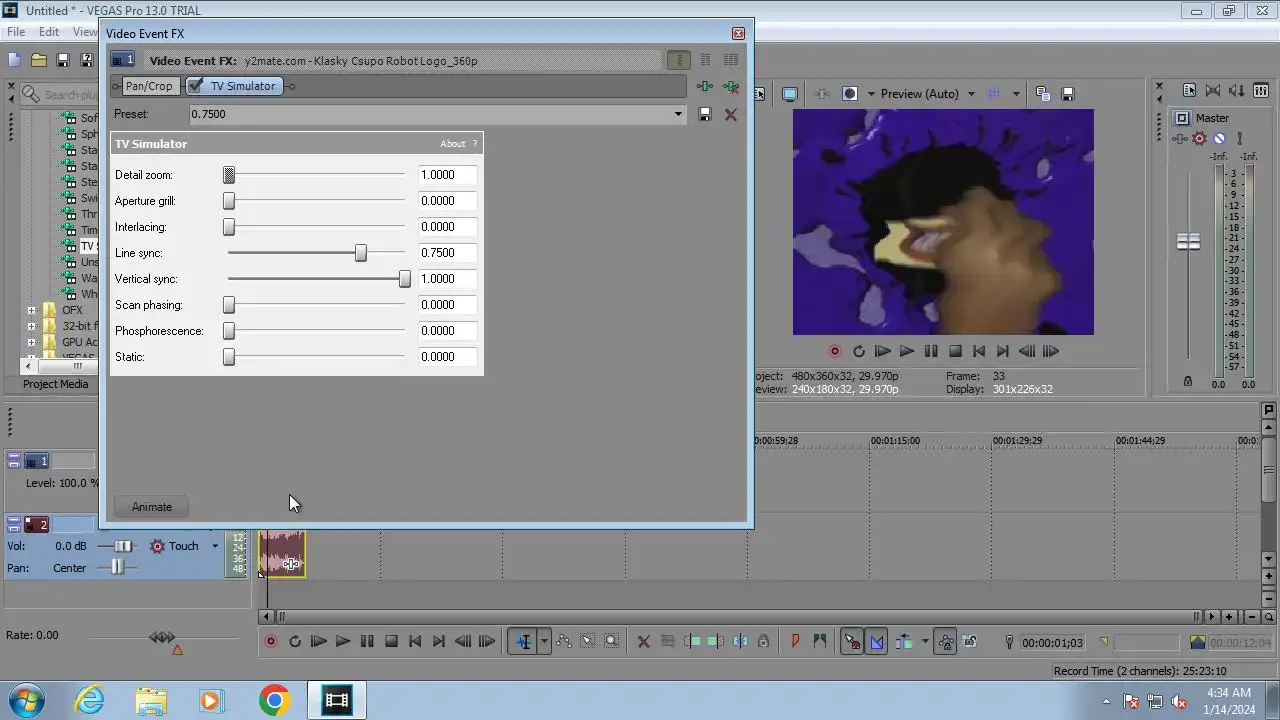Screen dimensions: 1280x720
Task: Click the Detail zoom value field
Action: (x=446, y=175)
